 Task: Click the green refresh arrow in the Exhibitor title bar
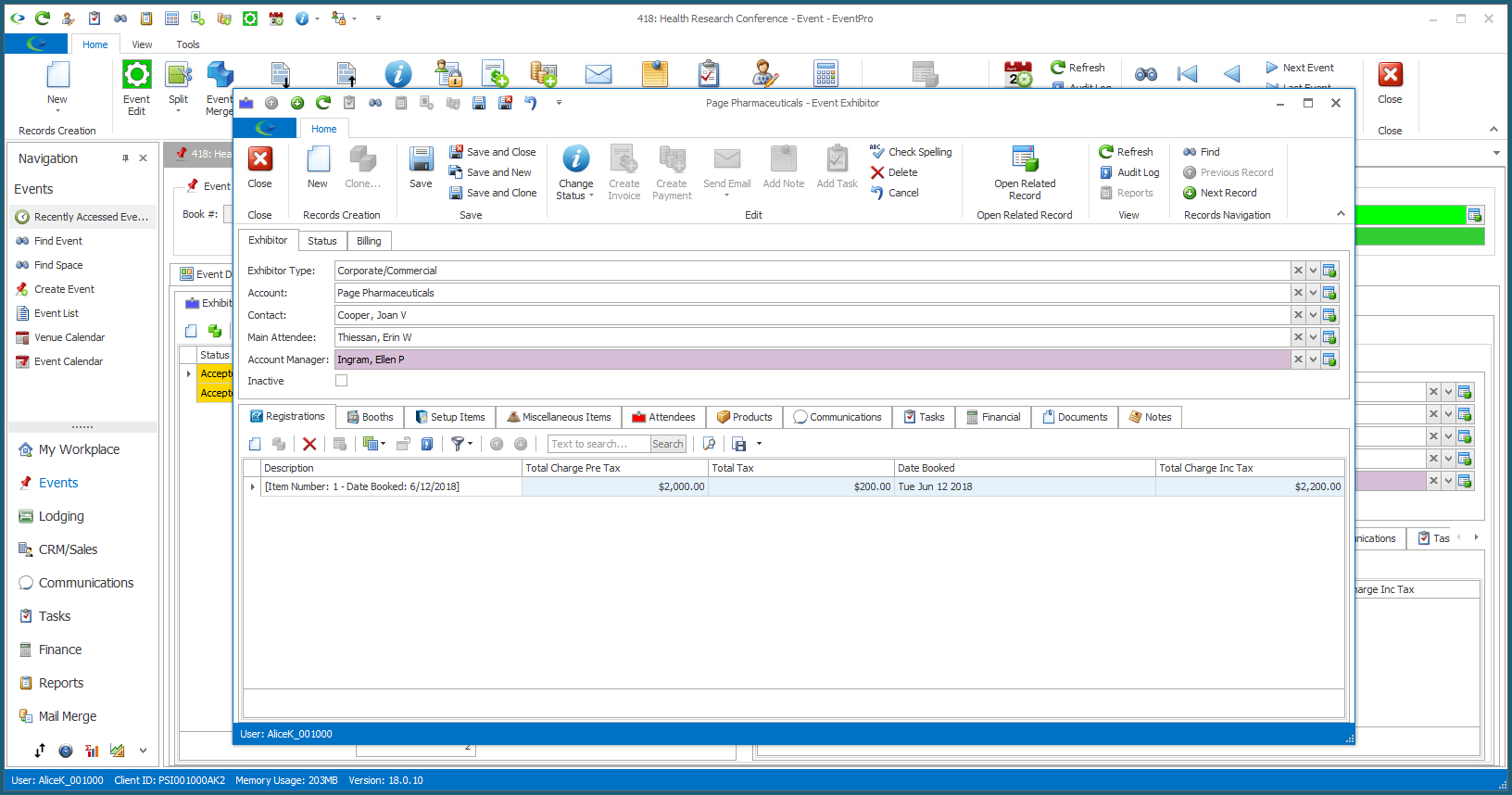(323, 103)
